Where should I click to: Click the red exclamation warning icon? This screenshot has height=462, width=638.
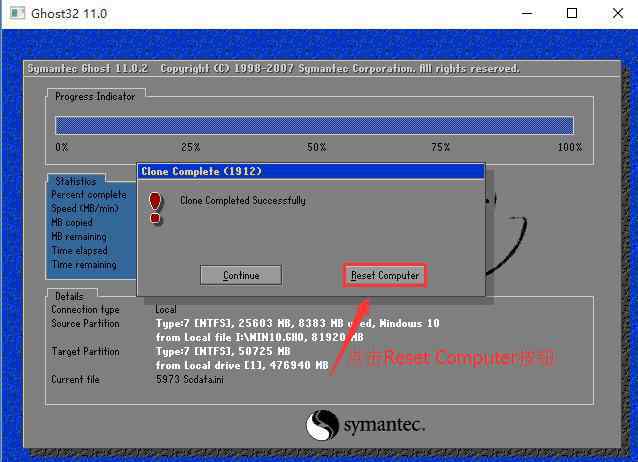155,208
